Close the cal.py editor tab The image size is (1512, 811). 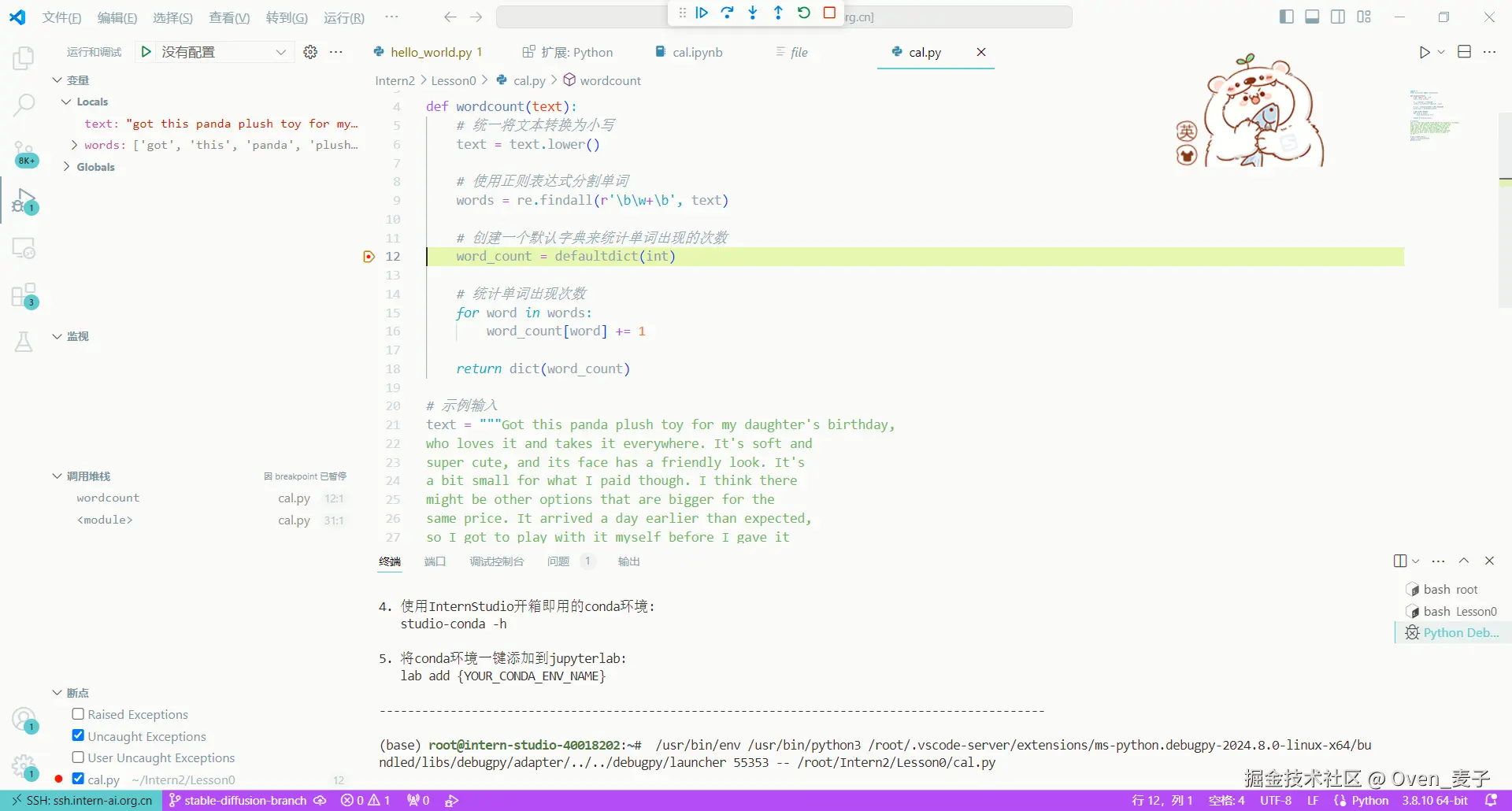coord(981,52)
